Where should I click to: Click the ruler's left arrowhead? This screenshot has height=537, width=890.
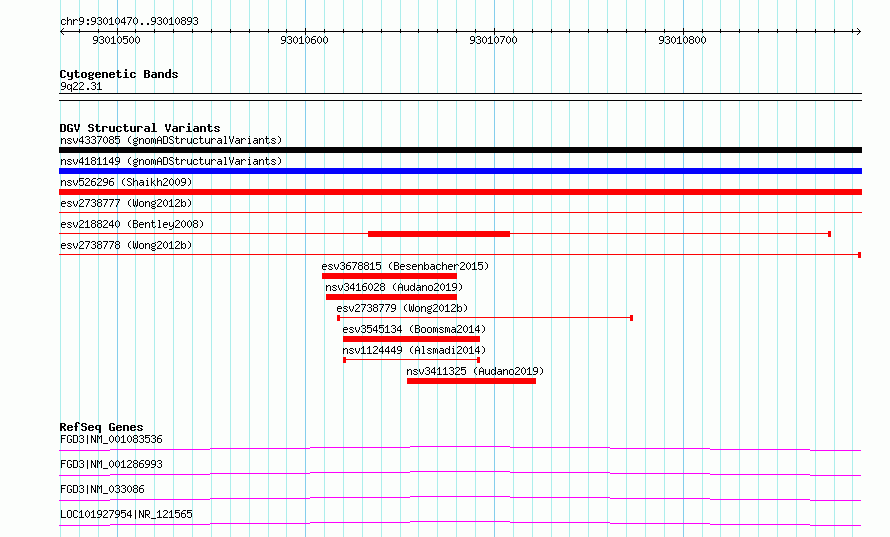(62, 32)
